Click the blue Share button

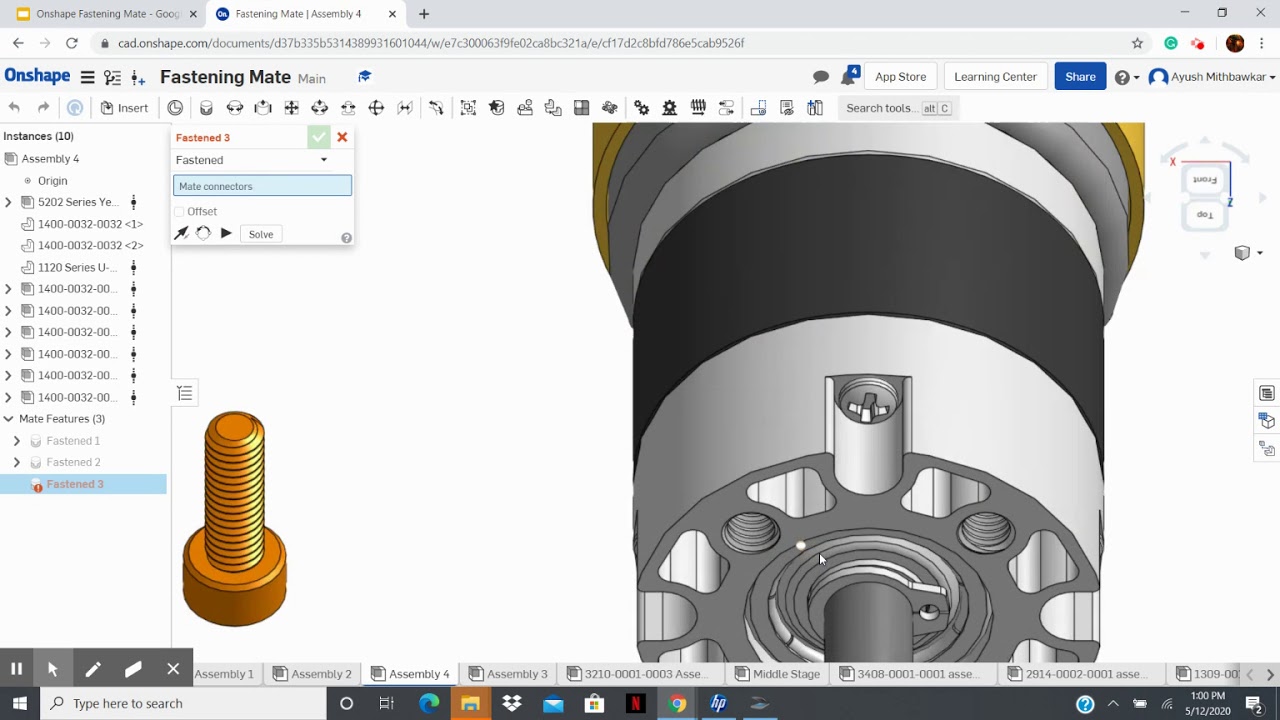point(1080,77)
